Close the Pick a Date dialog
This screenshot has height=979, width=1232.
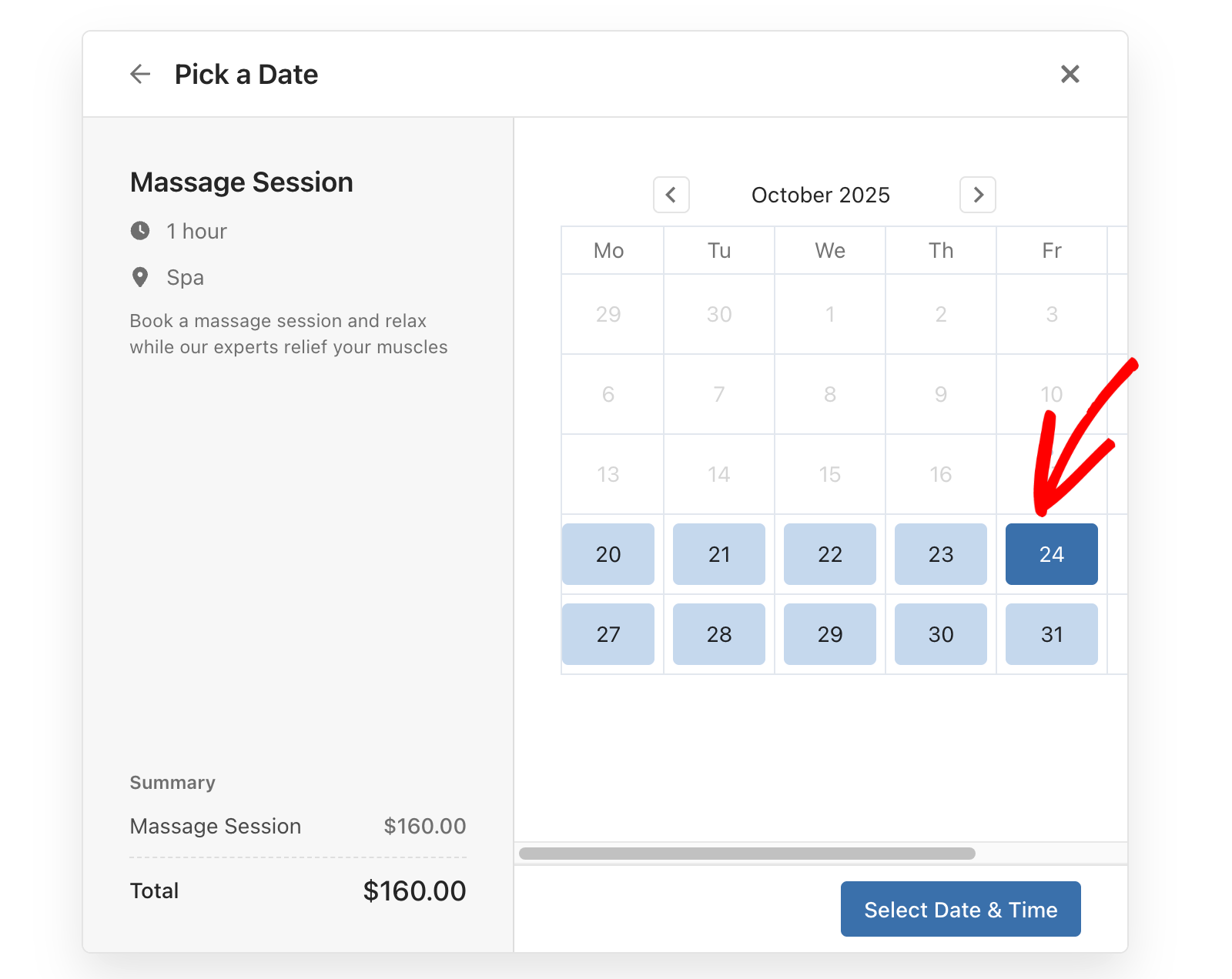coord(1070,75)
